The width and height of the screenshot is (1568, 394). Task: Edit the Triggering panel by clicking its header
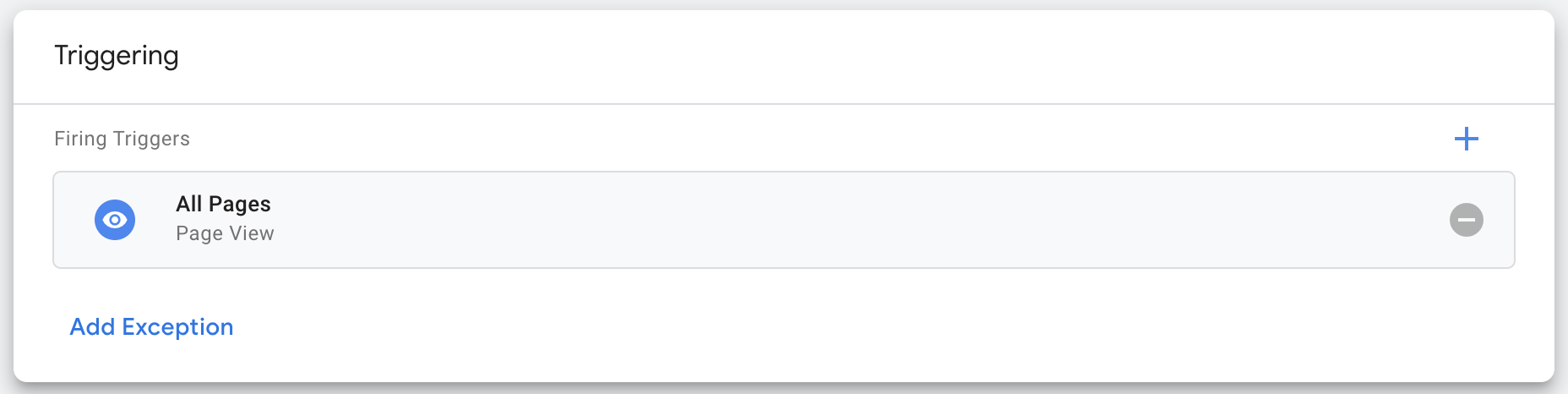784,57
